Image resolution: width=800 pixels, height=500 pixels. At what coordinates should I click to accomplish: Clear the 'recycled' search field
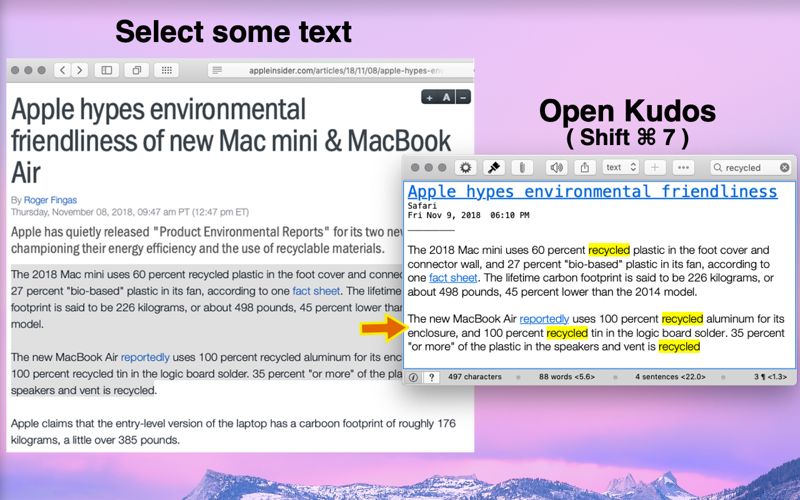click(x=785, y=167)
